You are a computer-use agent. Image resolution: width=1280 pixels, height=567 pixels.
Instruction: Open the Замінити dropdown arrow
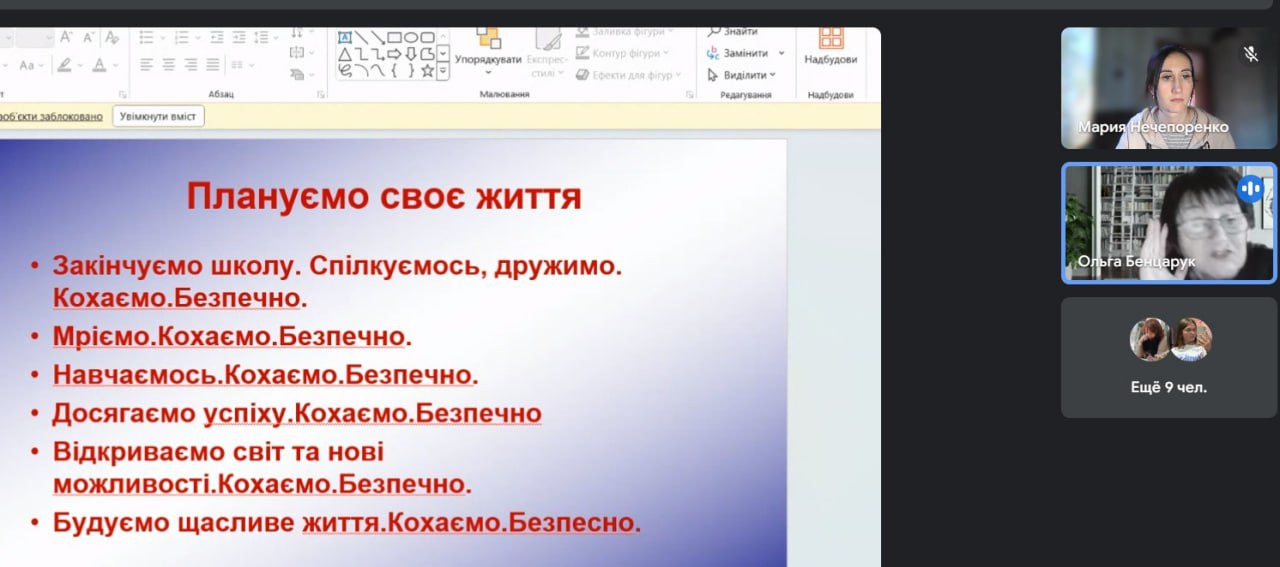coord(782,53)
